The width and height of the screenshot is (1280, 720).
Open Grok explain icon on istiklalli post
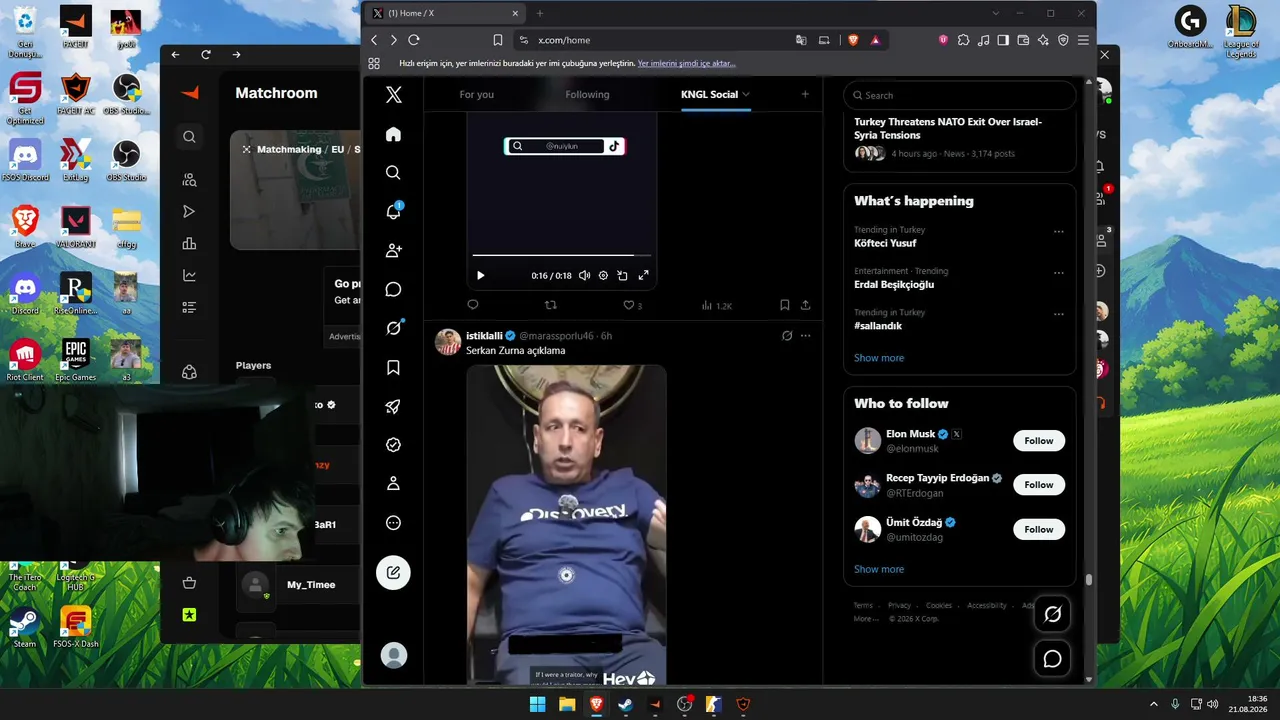click(787, 336)
